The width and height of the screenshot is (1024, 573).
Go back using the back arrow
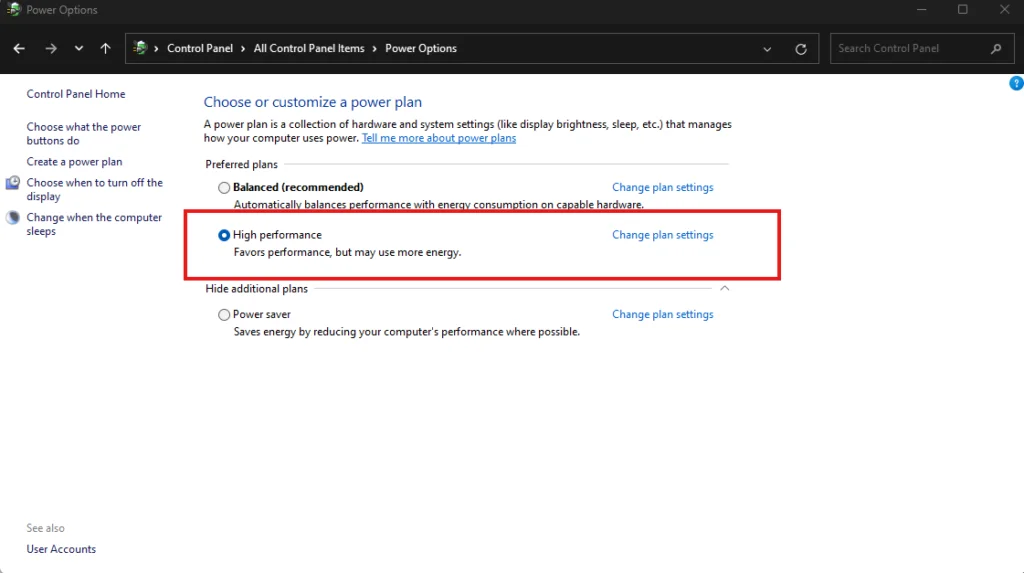coord(19,48)
